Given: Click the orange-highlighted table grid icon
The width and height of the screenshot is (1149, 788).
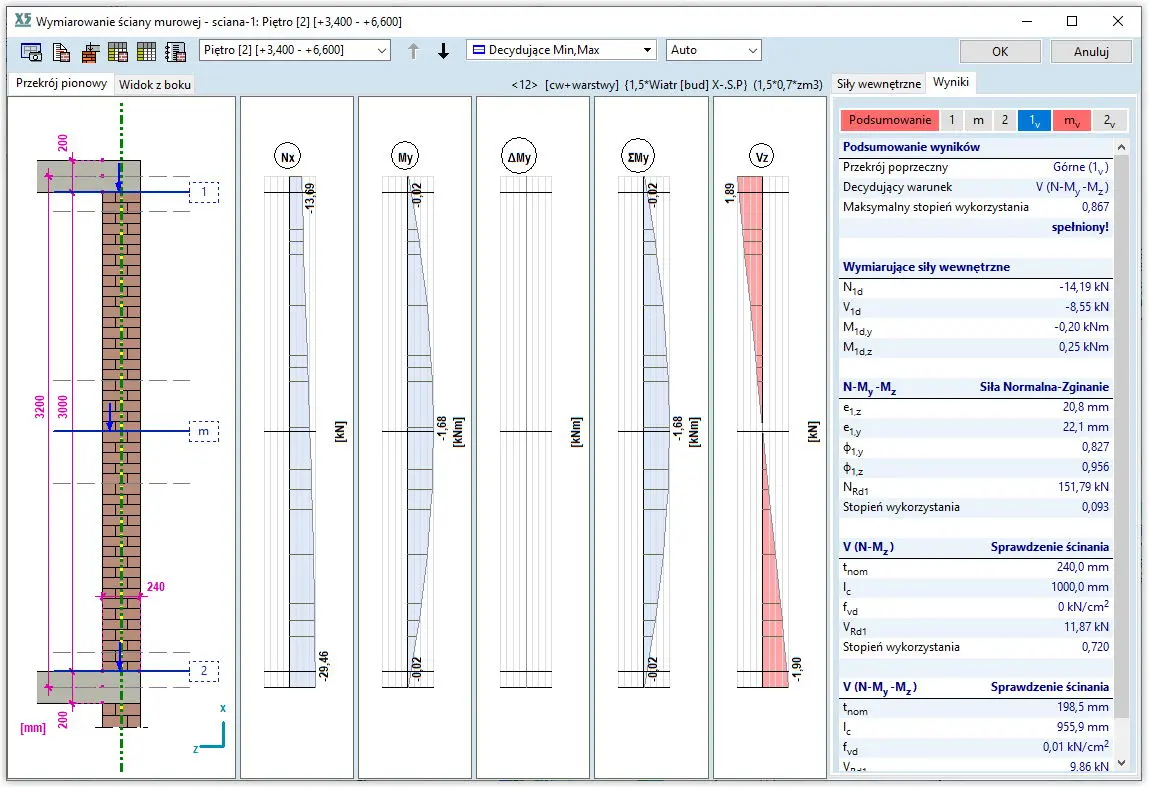Looking at the screenshot, I should pos(118,51).
